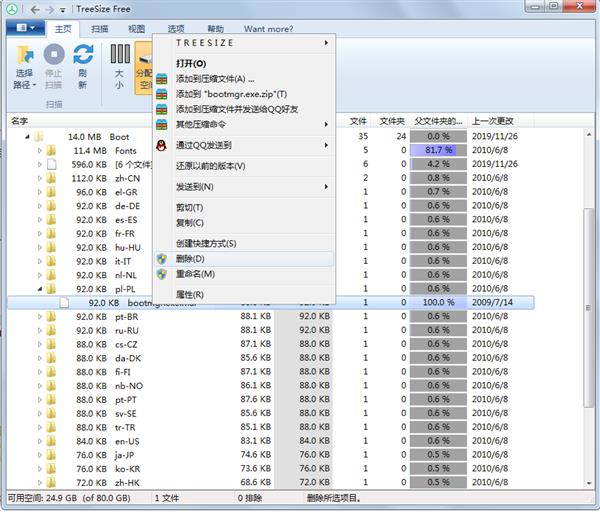Choose 添加到 "bootmgr.exe.zip"(T)
Image resolution: width=600 pixels, height=512 pixels.
[244, 94]
